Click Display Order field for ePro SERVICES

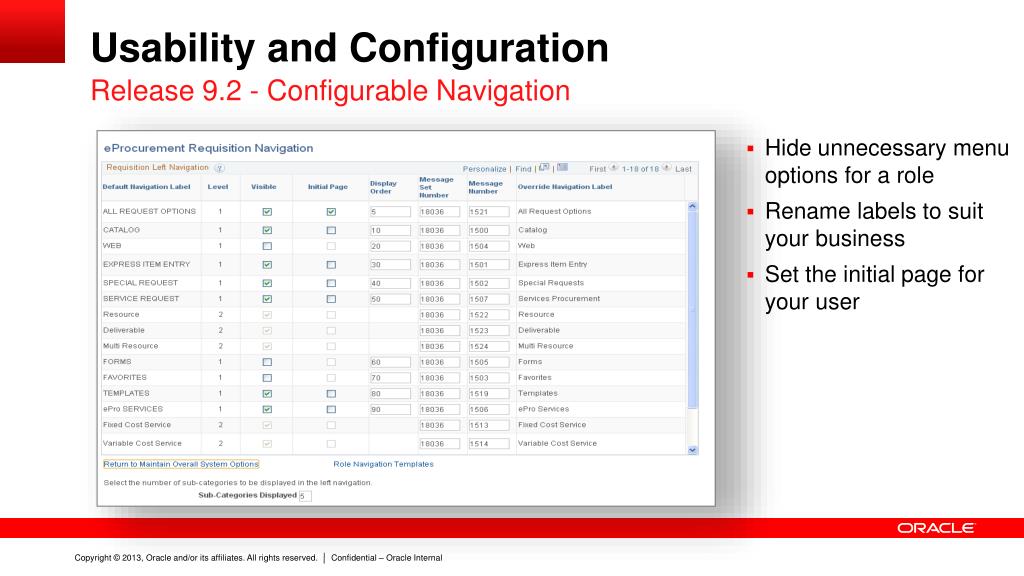[390, 409]
